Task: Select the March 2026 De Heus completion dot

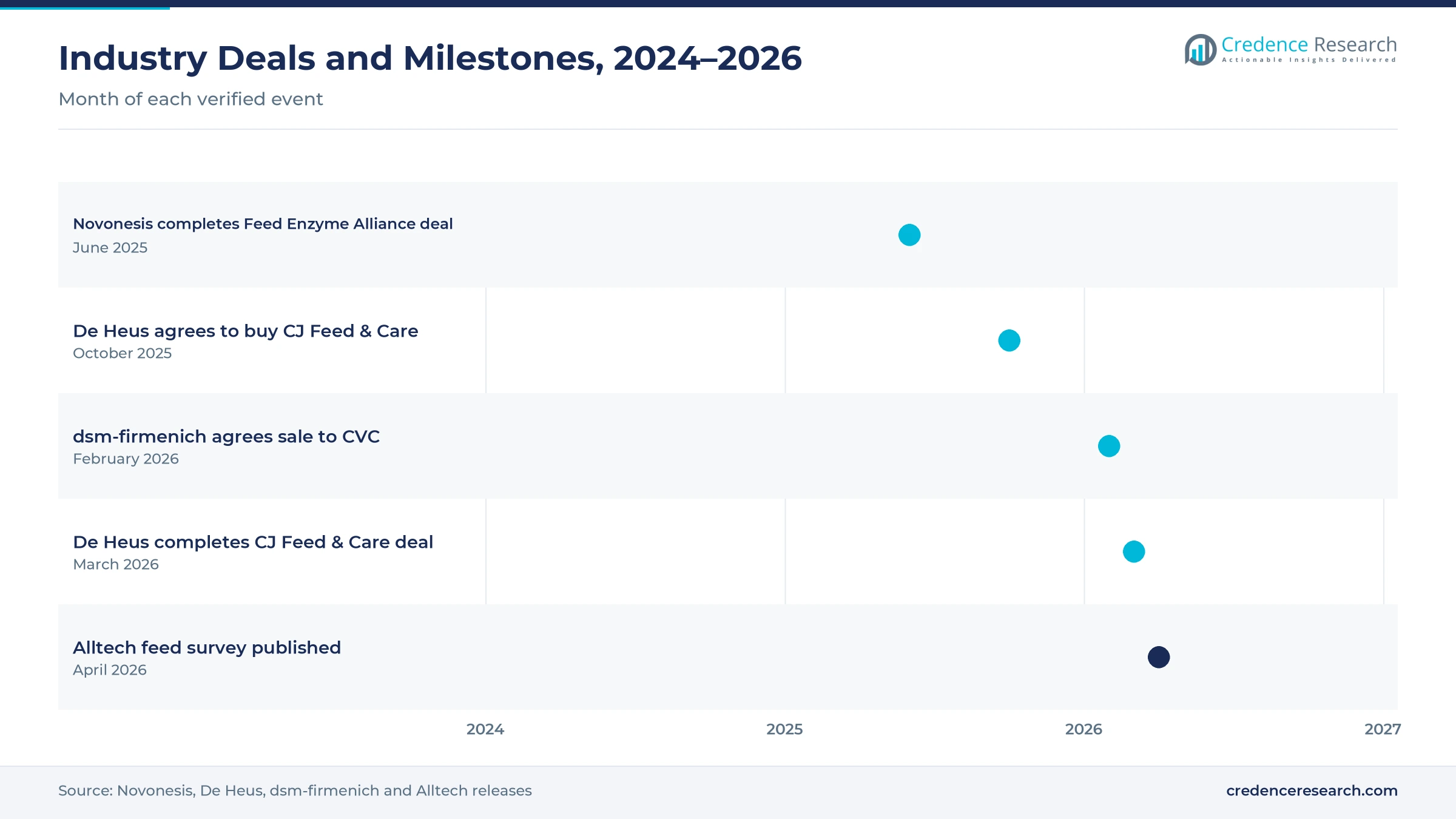Action: (1134, 551)
